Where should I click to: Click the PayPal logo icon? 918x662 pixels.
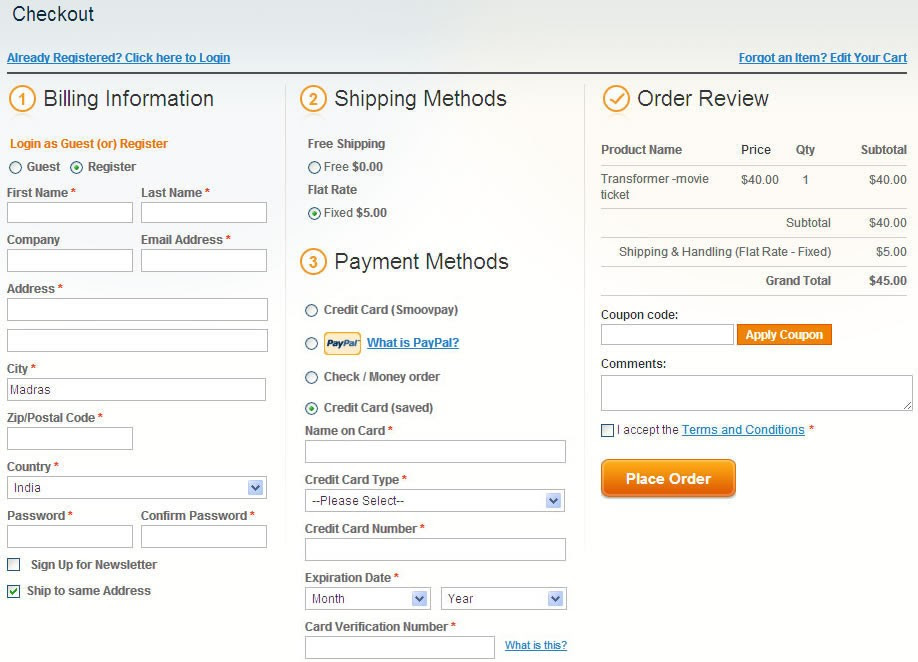[342, 344]
